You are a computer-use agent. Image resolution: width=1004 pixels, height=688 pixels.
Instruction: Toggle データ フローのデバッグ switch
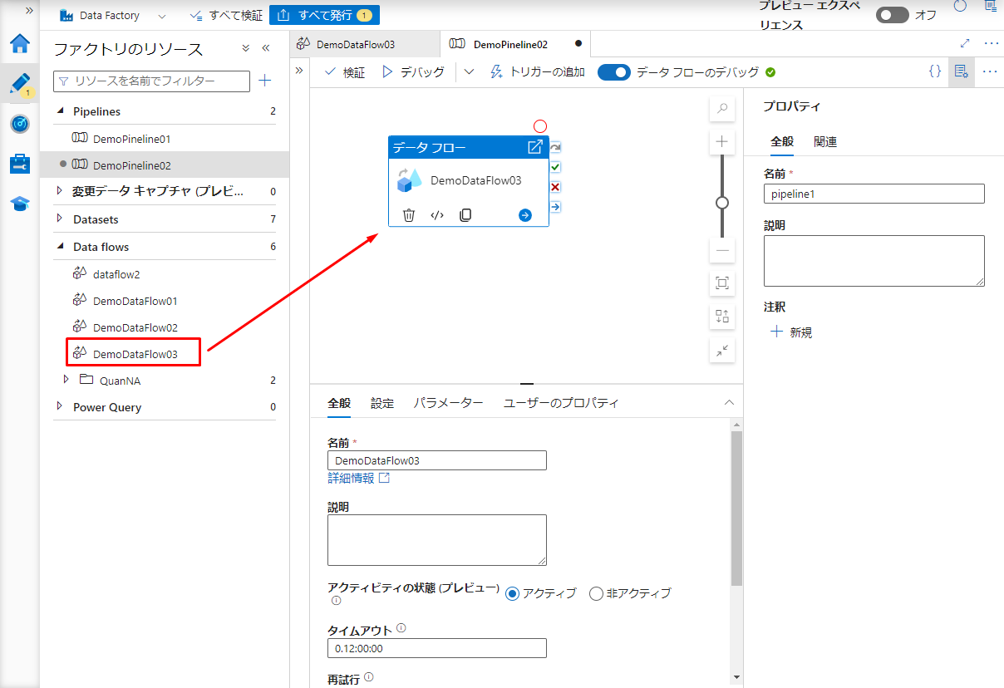[614, 72]
